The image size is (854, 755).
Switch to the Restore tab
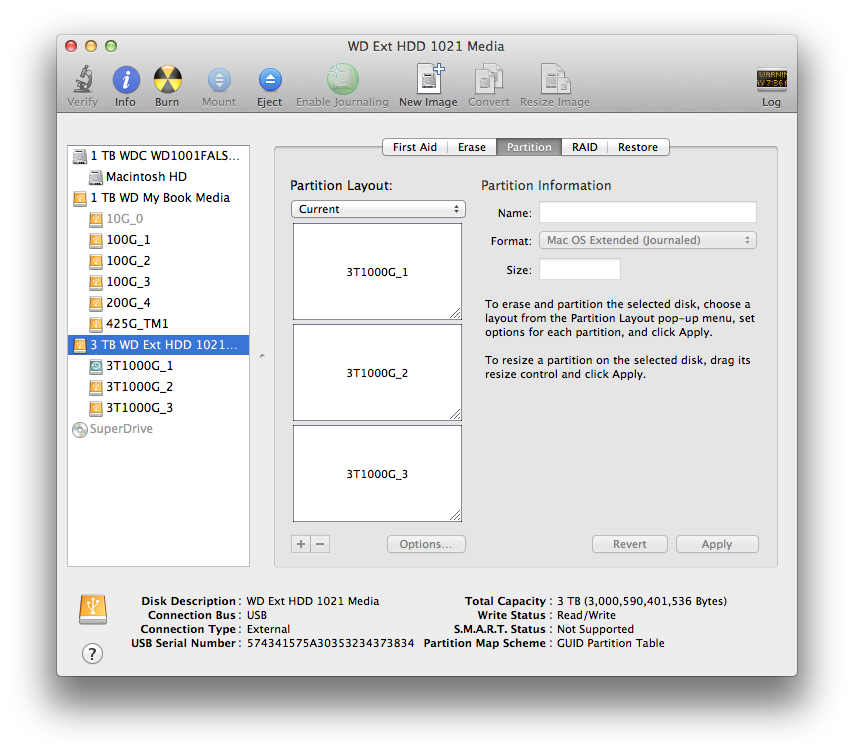coord(638,147)
